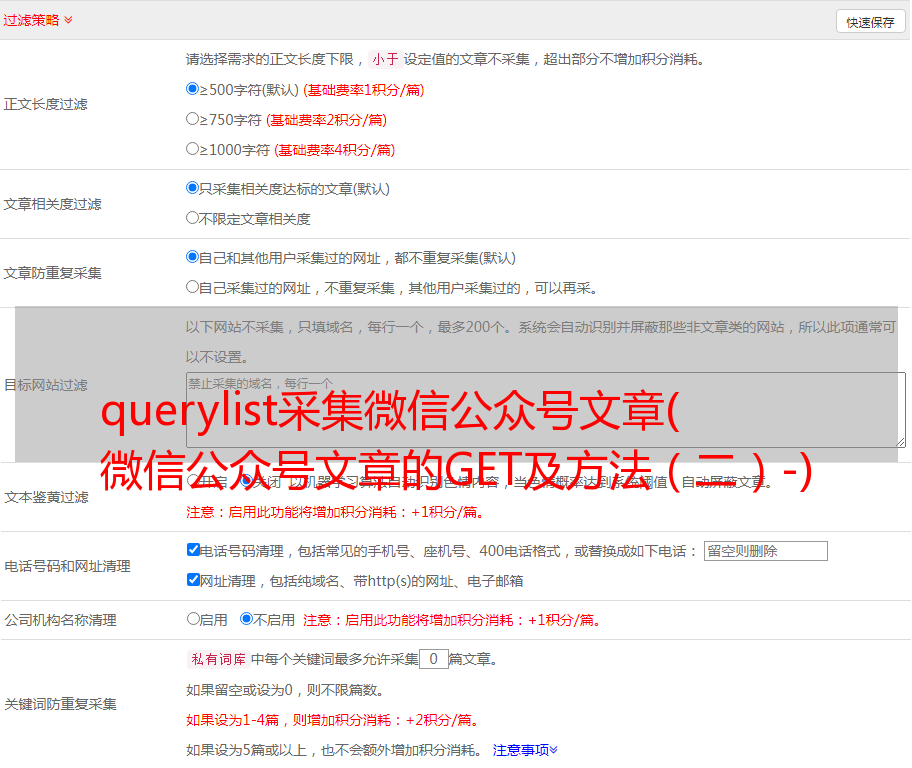Click the 快速保存 button
Viewport: 912px width, 768px height.
click(x=870, y=22)
